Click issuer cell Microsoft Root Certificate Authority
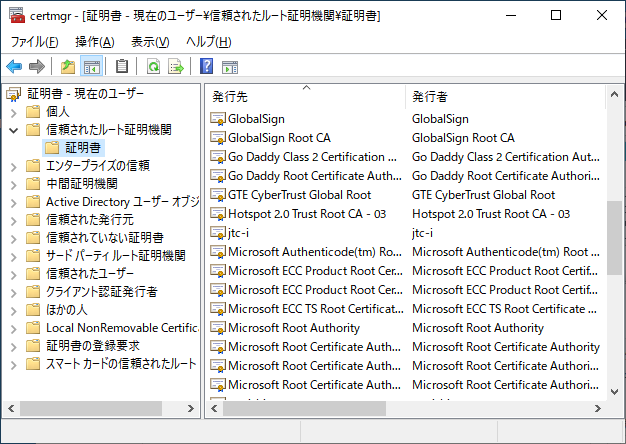 pos(506,347)
